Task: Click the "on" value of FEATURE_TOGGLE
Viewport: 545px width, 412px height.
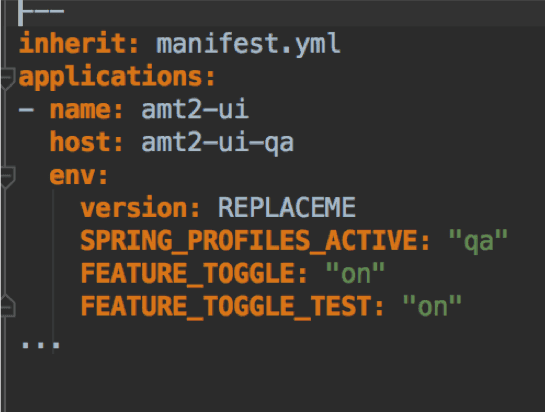Action: (x=356, y=273)
